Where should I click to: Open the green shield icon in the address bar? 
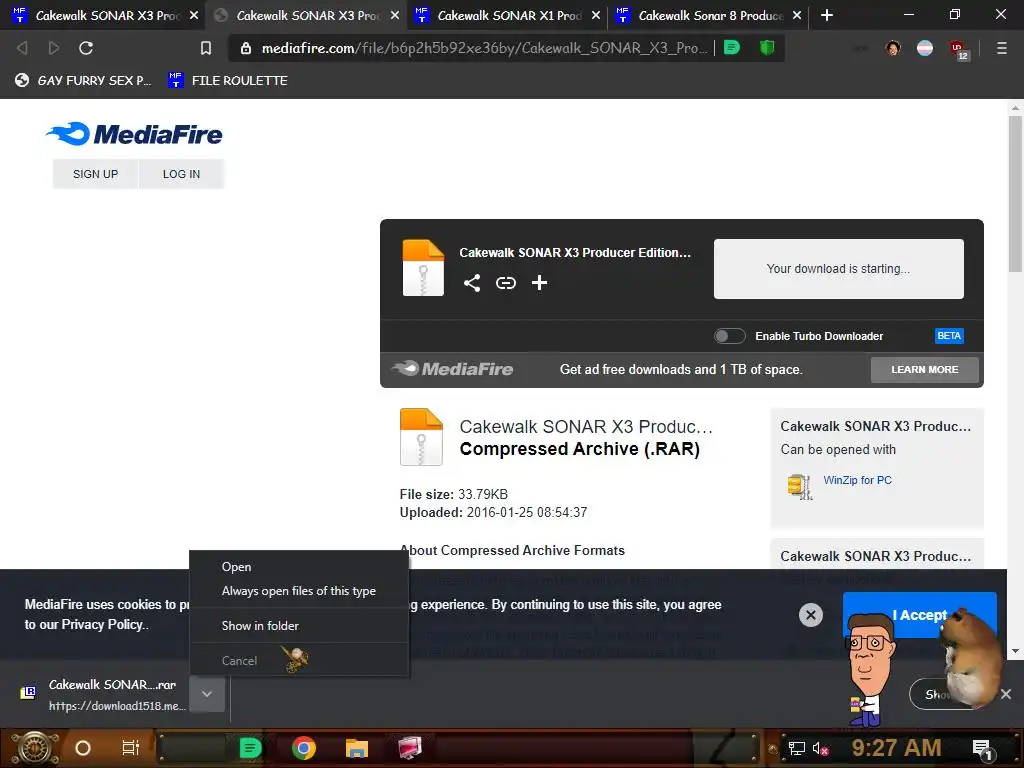click(767, 47)
